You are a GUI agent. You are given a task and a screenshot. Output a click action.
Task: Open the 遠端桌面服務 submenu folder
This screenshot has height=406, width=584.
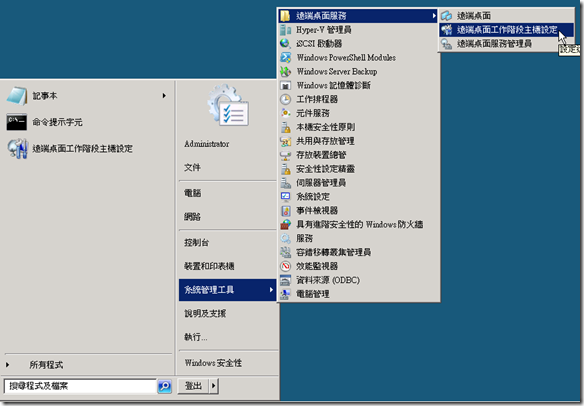(358, 16)
